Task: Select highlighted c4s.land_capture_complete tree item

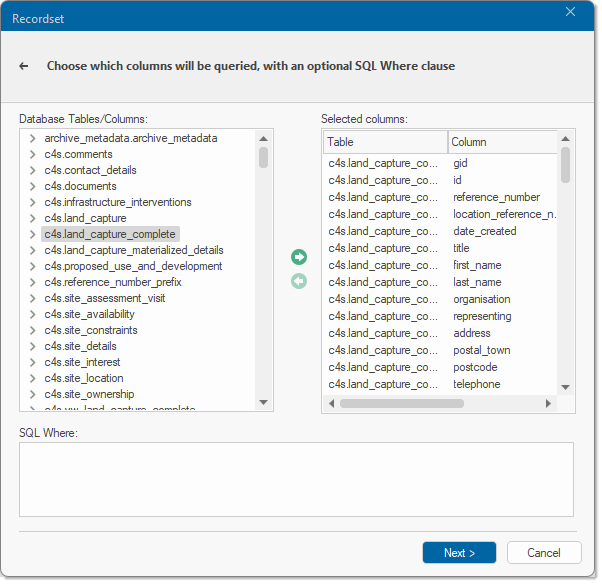Action: (x=110, y=234)
